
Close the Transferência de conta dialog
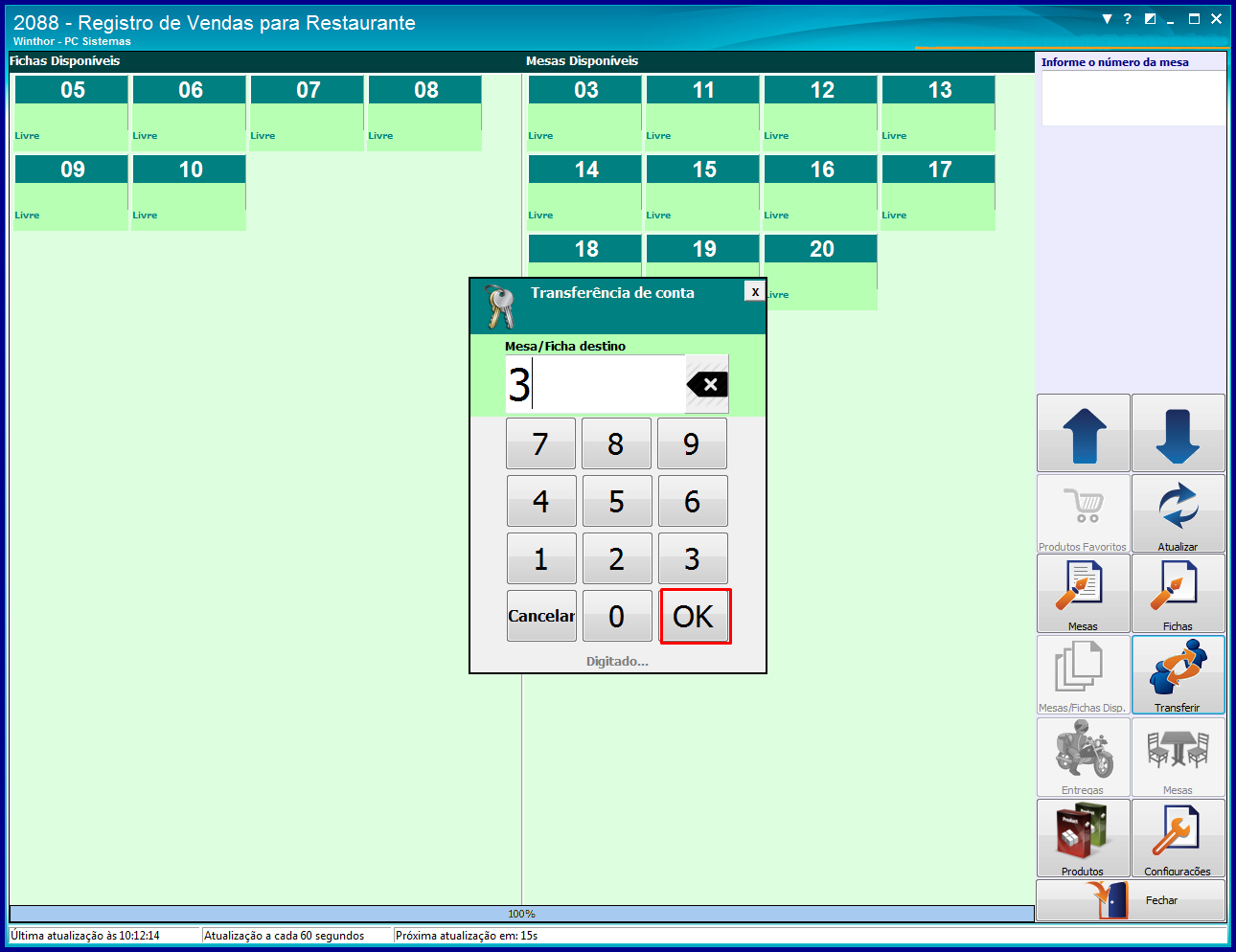(755, 292)
